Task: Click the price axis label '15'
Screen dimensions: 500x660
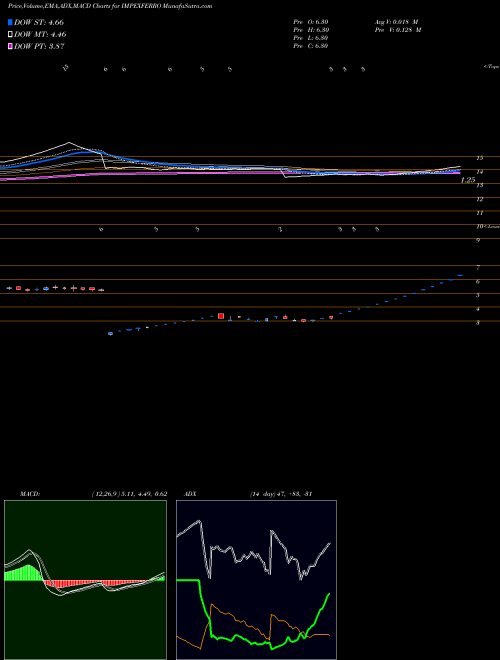Action: point(479,158)
